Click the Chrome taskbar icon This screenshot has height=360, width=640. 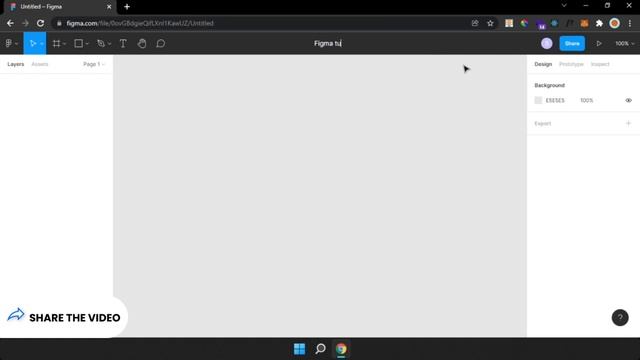341,349
